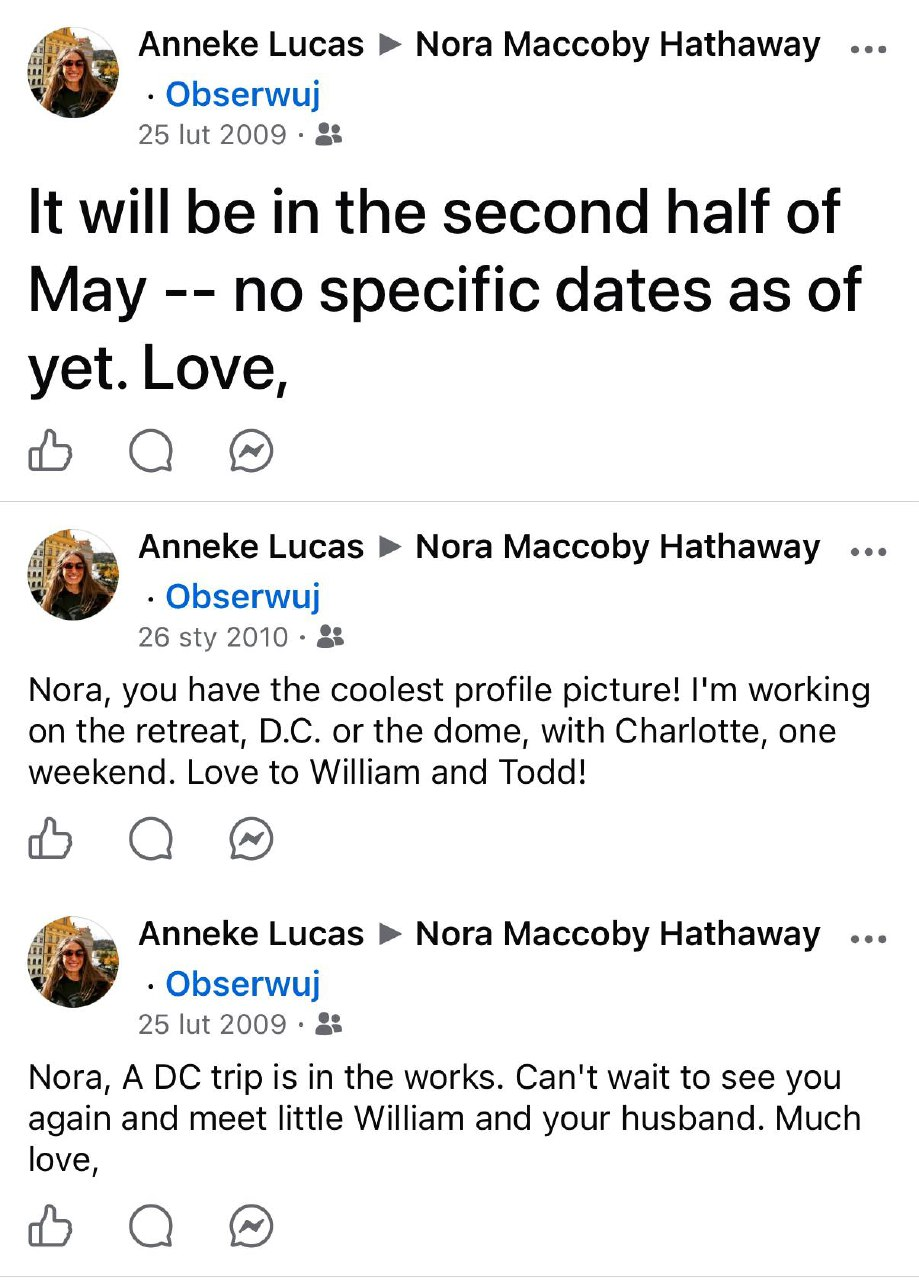Open comments on the 'DC trip' post

151,1226
